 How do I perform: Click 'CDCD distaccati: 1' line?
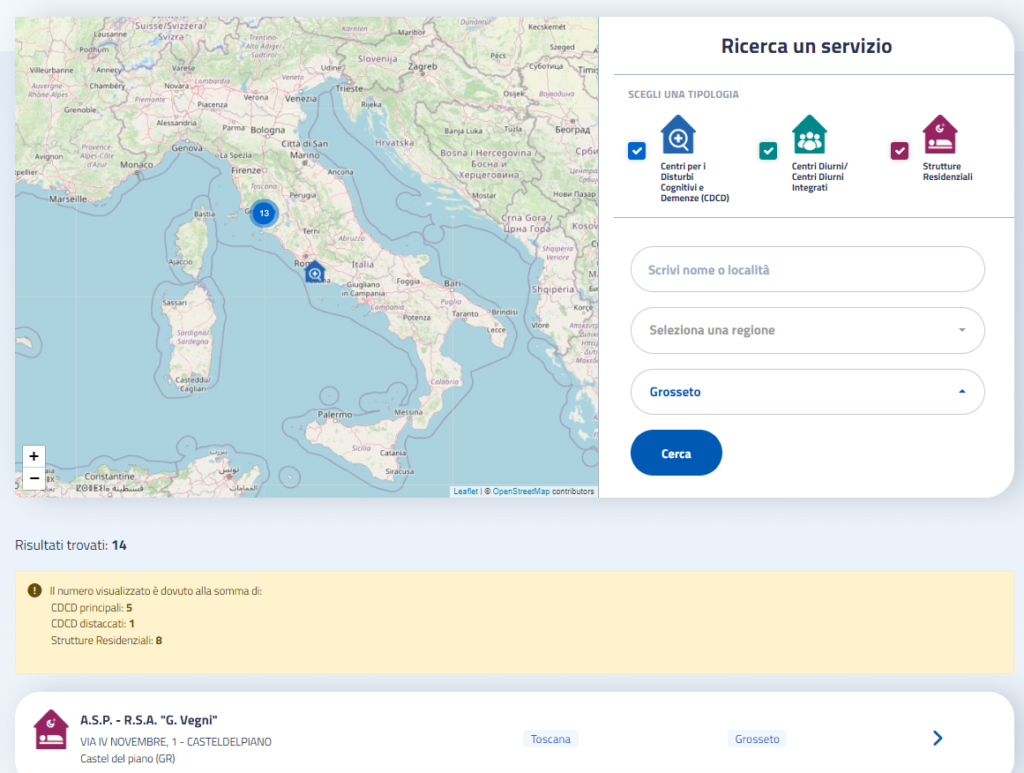[93, 623]
